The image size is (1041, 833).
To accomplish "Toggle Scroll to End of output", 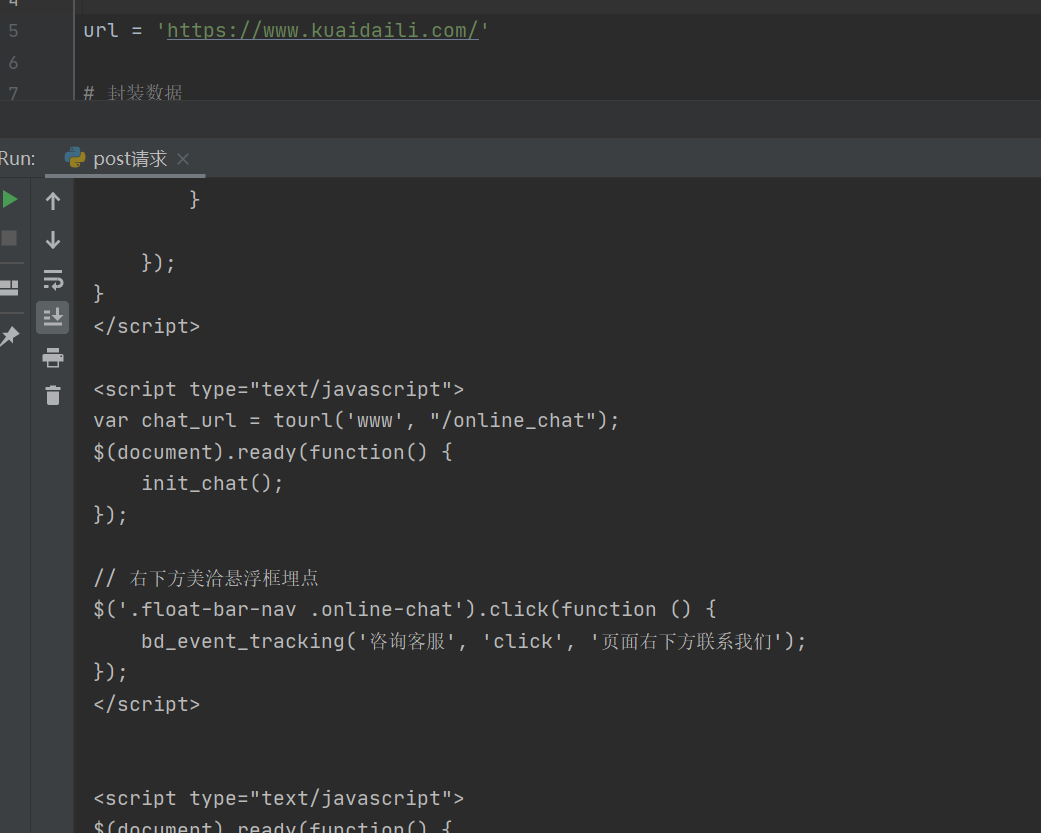I will 52,317.
